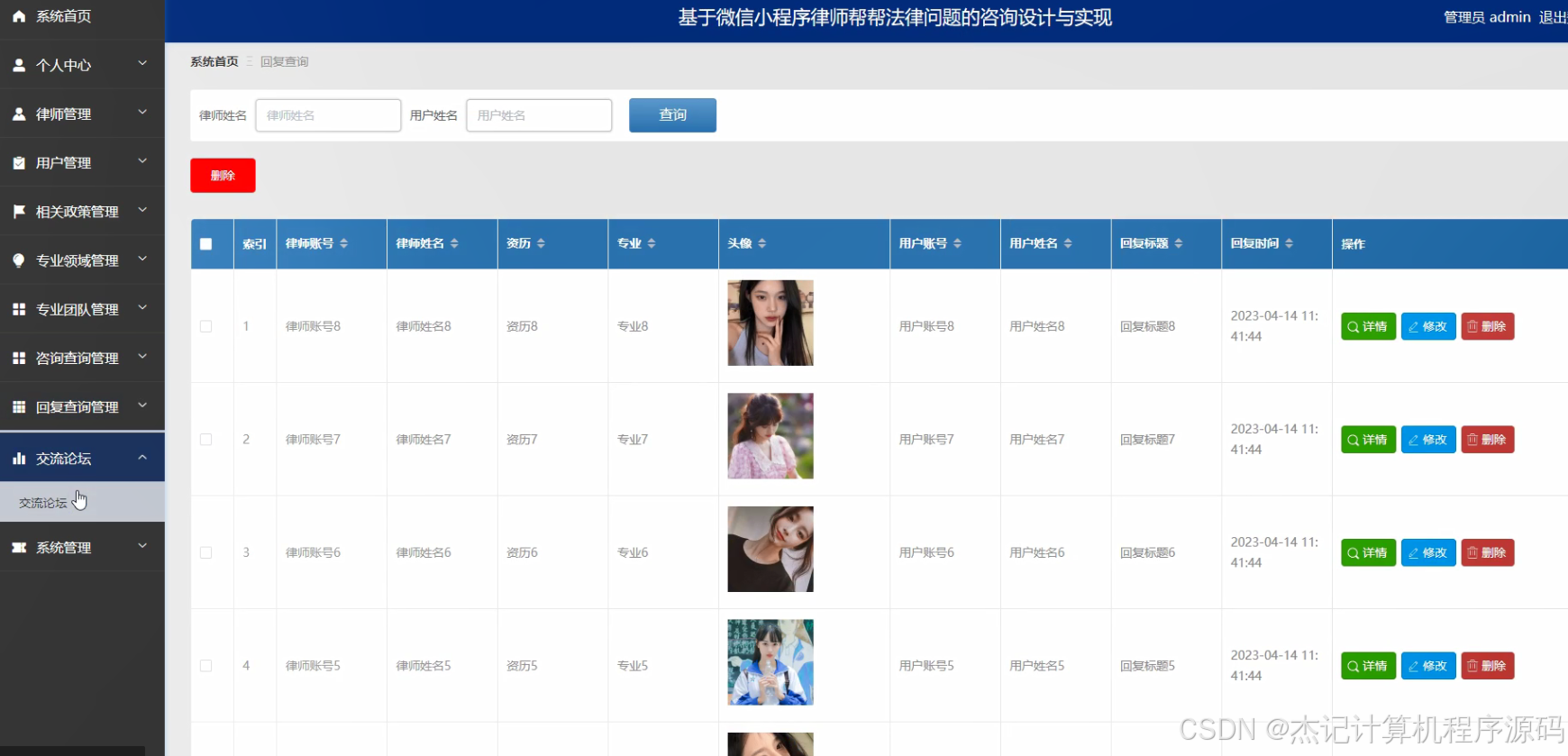The image size is (1568, 756).
Task: Click the 退出 logout link
Action: [1553, 17]
